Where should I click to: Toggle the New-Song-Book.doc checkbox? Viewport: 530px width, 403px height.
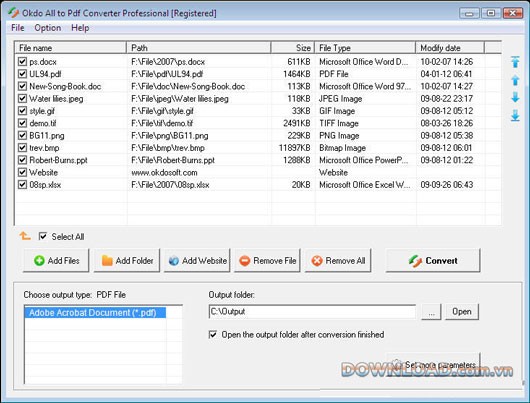pos(22,86)
